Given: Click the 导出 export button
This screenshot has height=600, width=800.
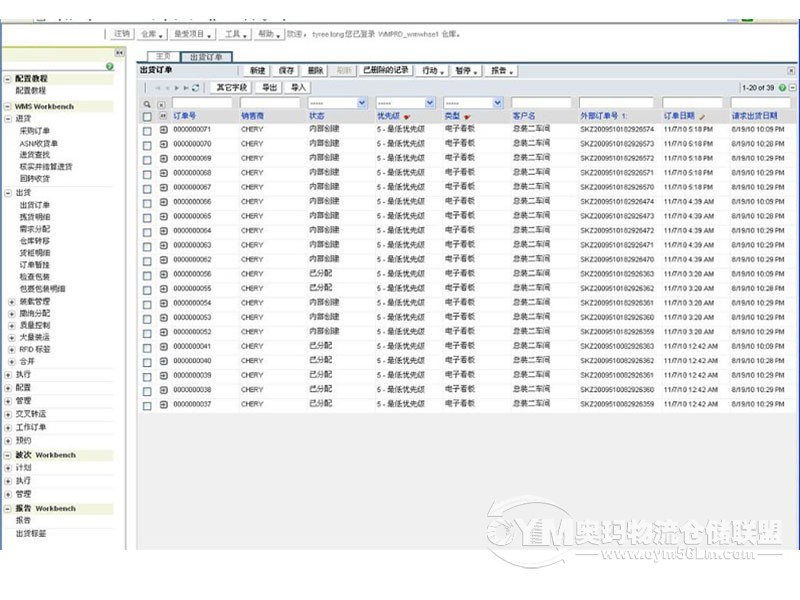Looking at the screenshot, I should point(269,88).
